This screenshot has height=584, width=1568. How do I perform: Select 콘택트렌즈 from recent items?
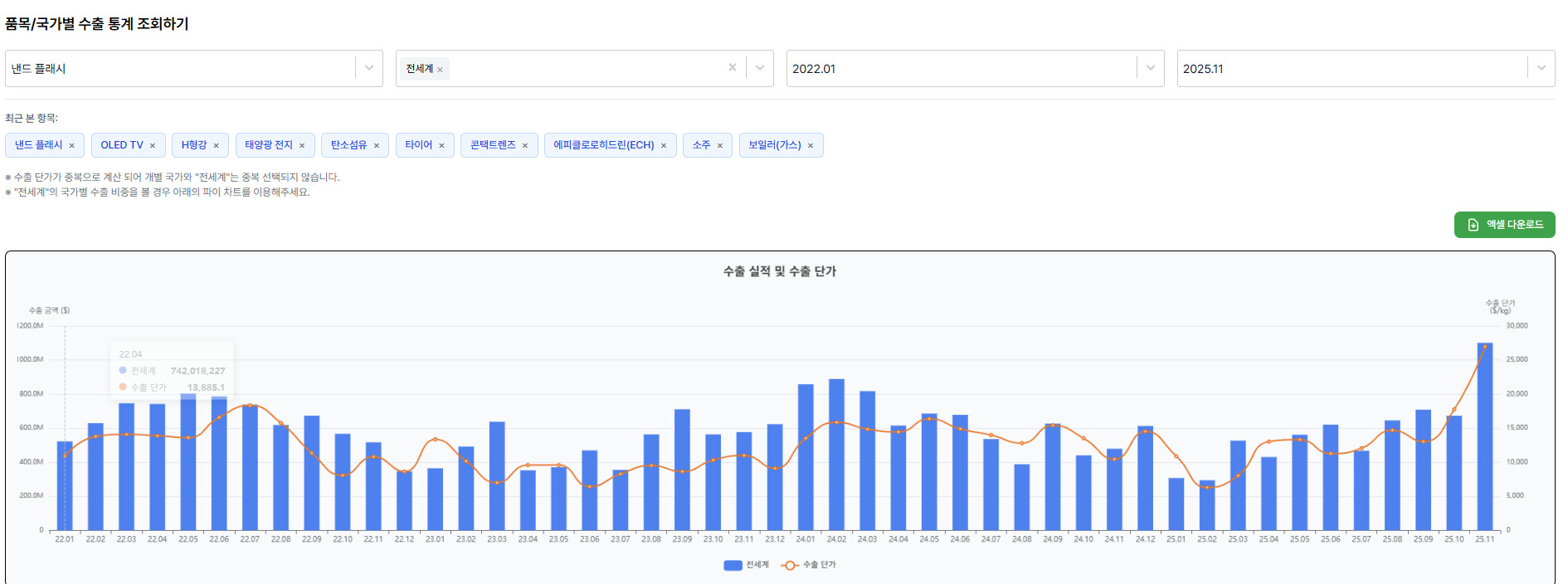pyautogui.click(x=493, y=145)
